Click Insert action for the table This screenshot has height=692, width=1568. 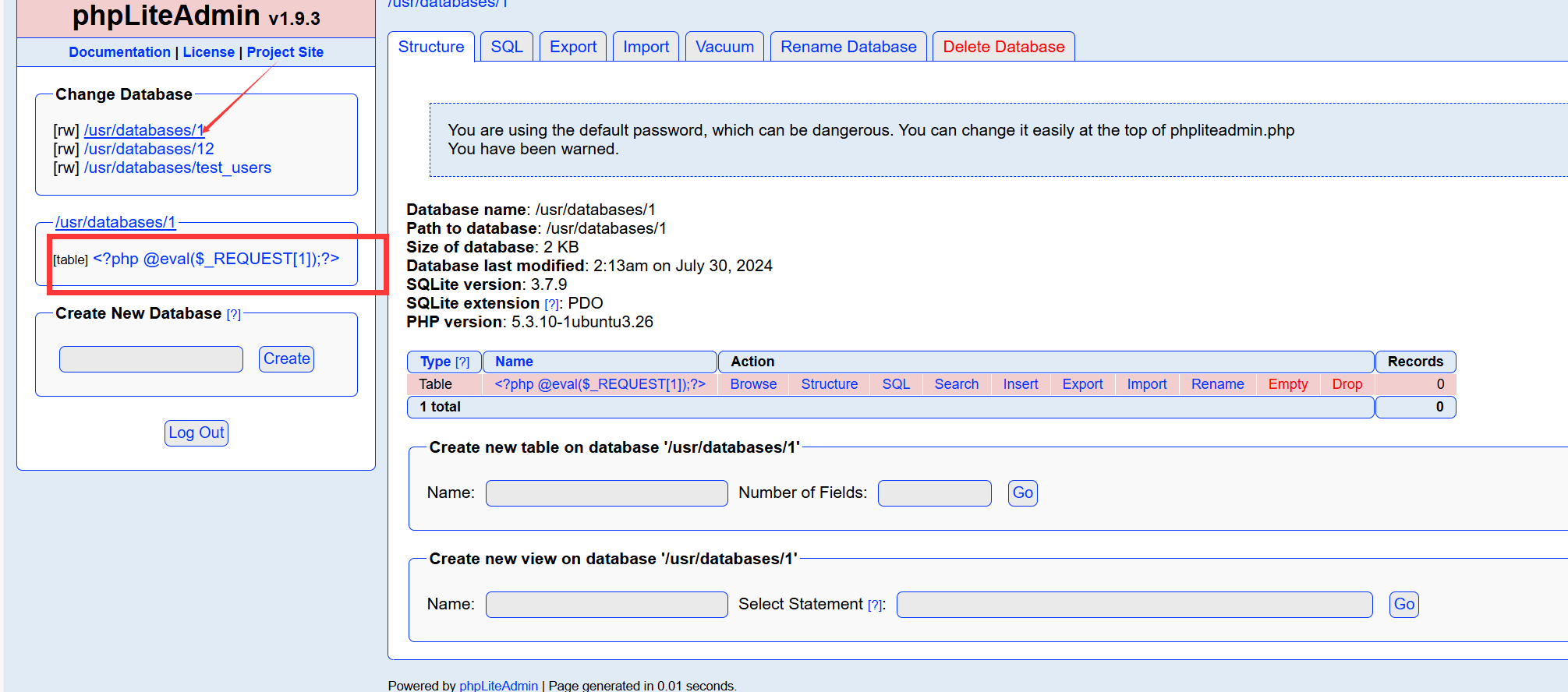pos(1021,384)
